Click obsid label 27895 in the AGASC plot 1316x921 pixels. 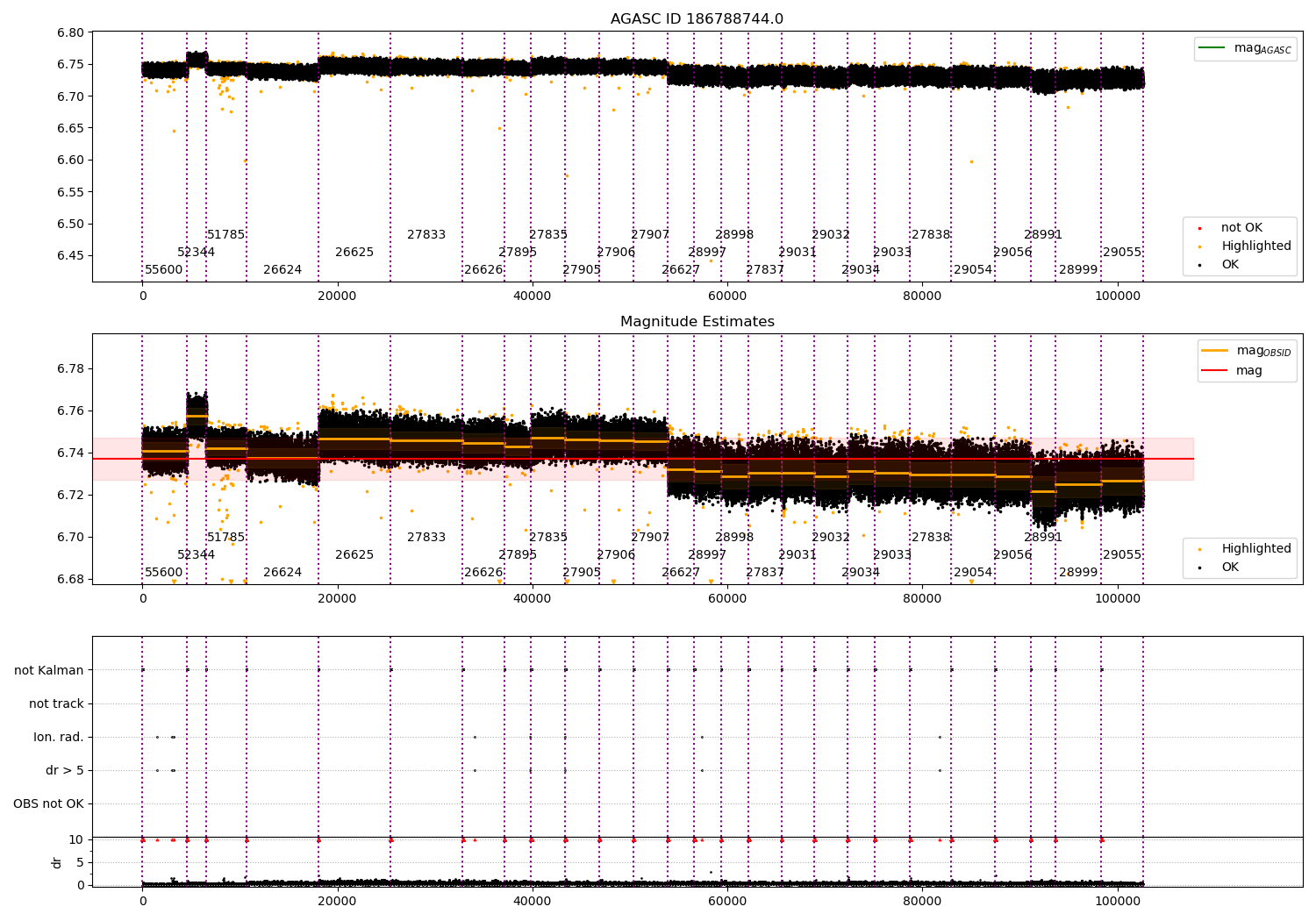[x=518, y=252]
